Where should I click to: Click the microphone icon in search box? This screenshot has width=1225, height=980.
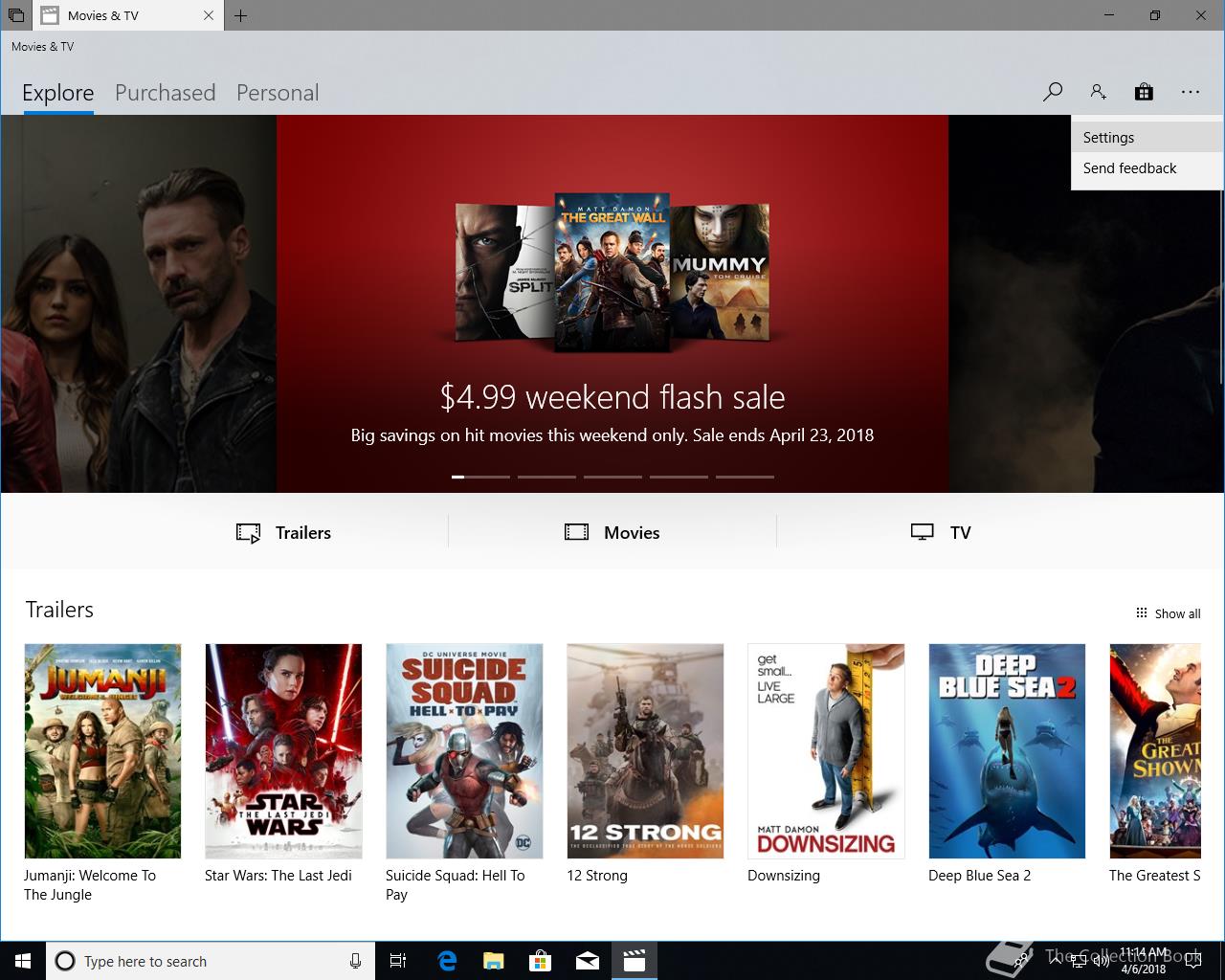coord(355,961)
